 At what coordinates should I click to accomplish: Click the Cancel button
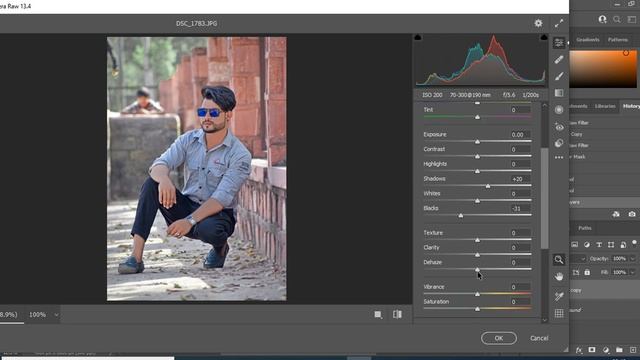pos(539,338)
